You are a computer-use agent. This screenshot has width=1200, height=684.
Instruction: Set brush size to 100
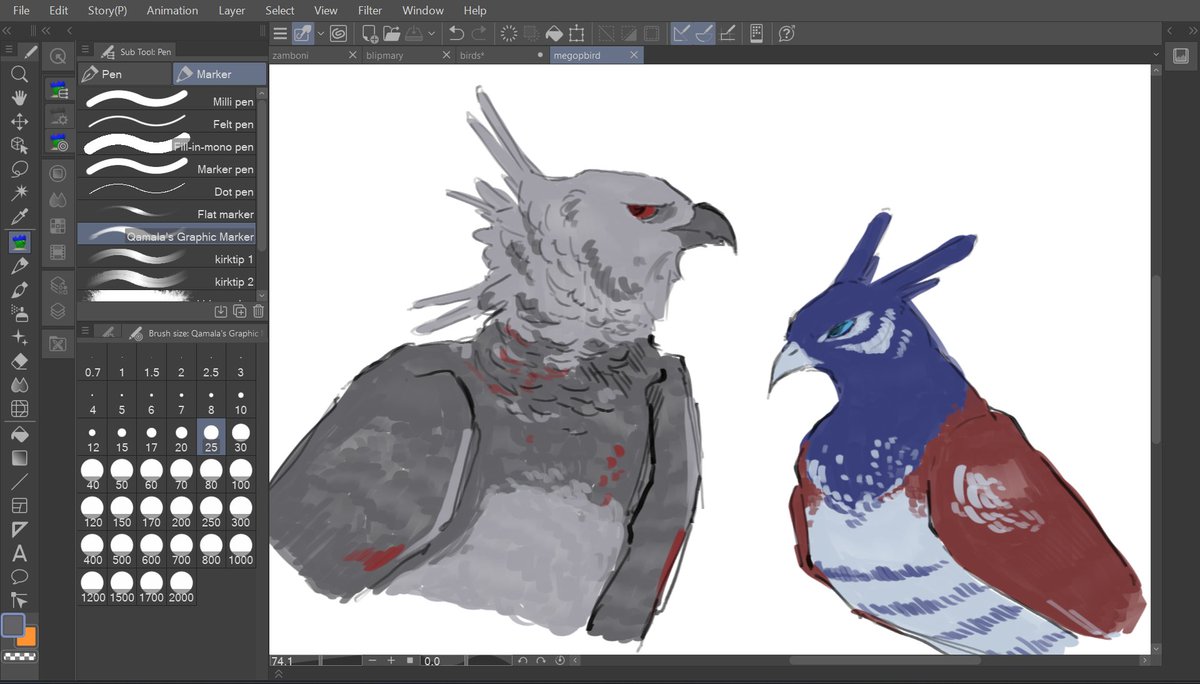pyautogui.click(x=240, y=474)
